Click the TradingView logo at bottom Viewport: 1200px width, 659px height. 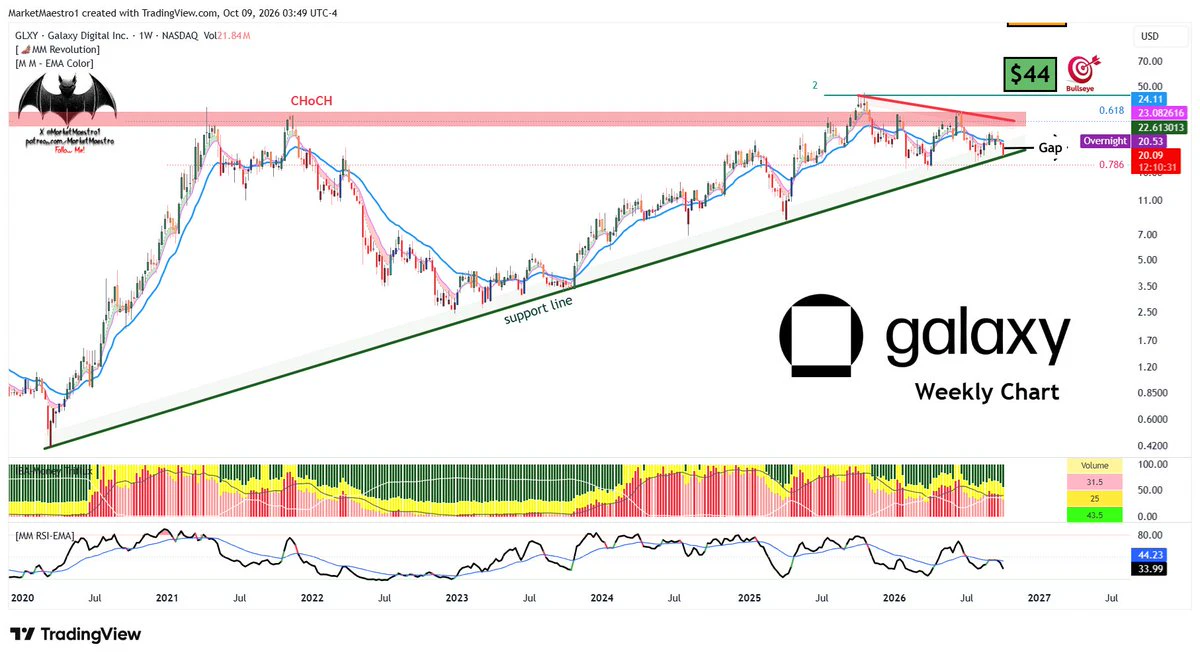(x=75, y=634)
